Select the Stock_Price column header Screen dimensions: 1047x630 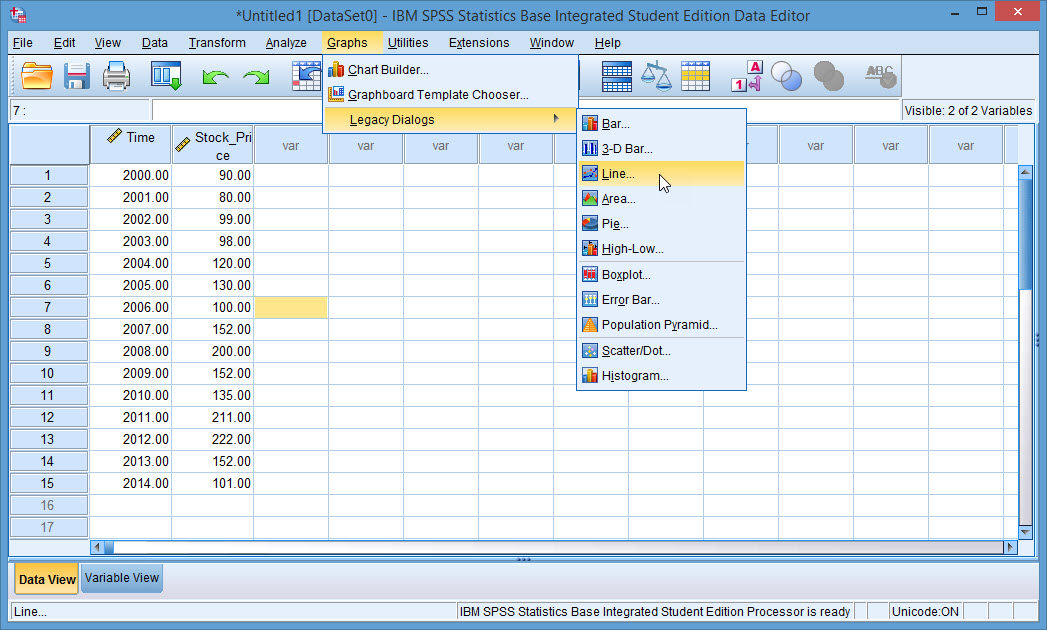213,145
